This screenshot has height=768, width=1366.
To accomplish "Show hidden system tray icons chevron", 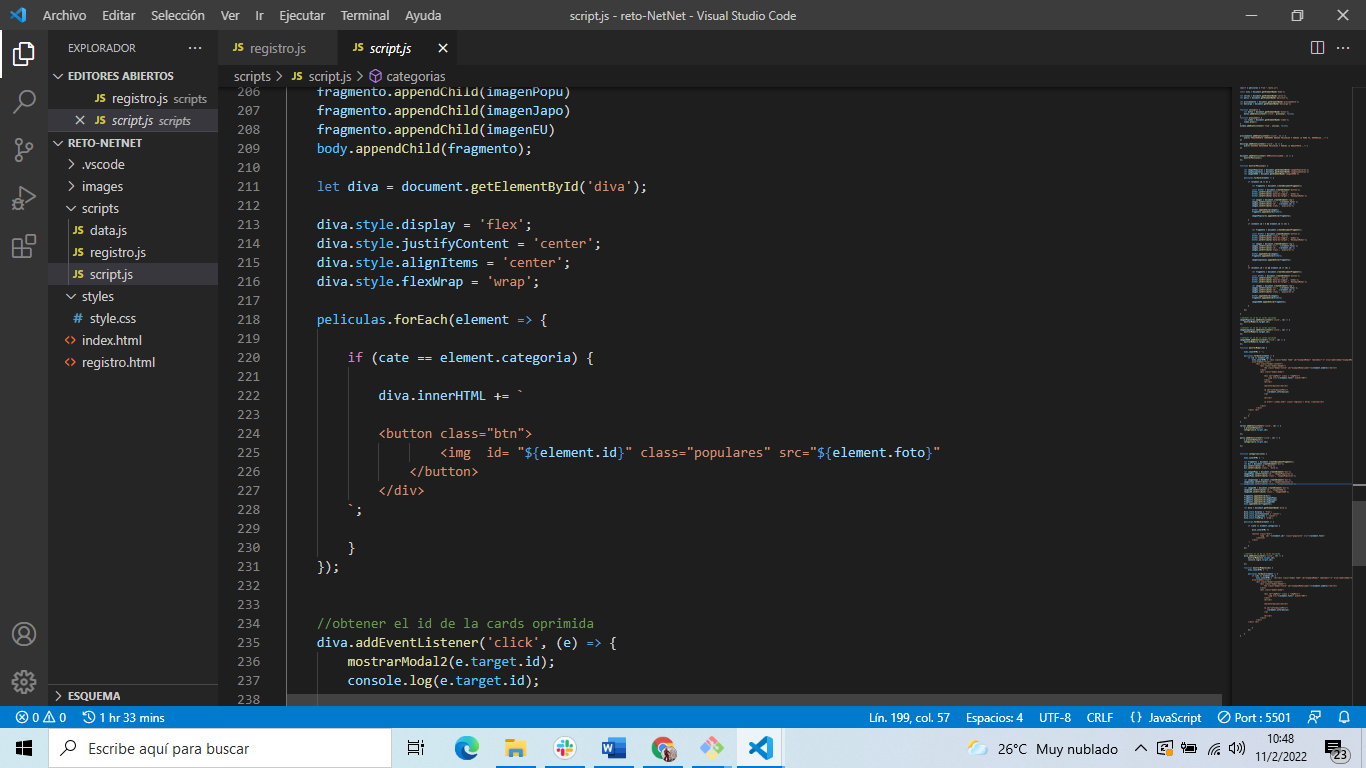I will (1140, 748).
